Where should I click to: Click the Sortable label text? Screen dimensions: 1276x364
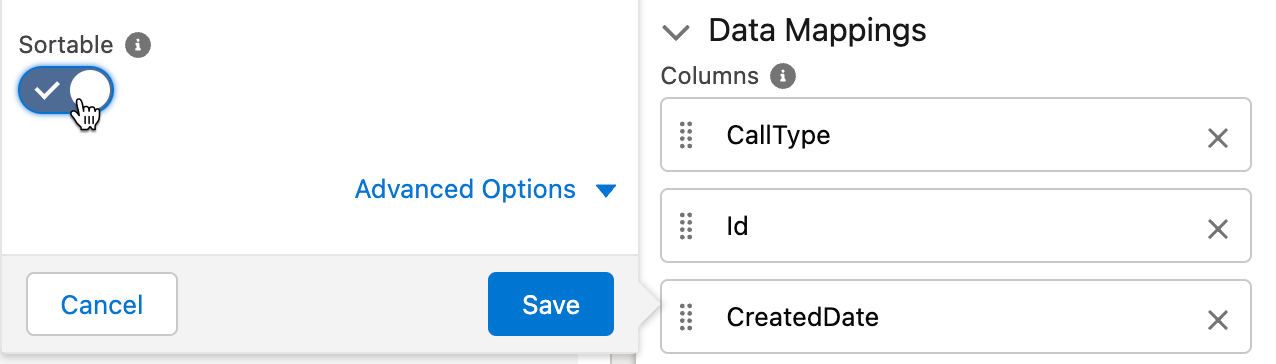pyautogui.click(x=66, y=45)
